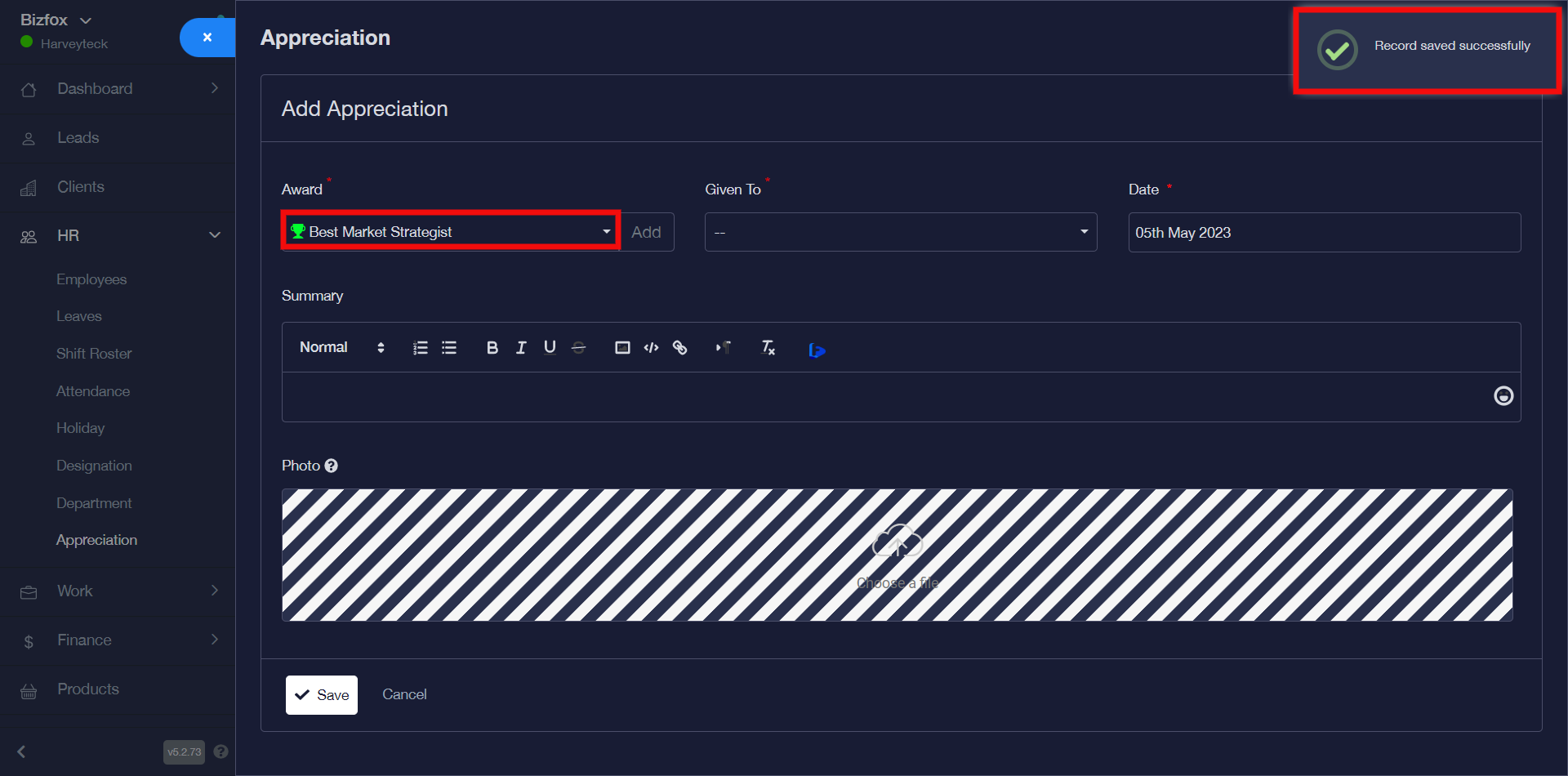Clear text formatting in Summary editor

(x=768, y=348)
